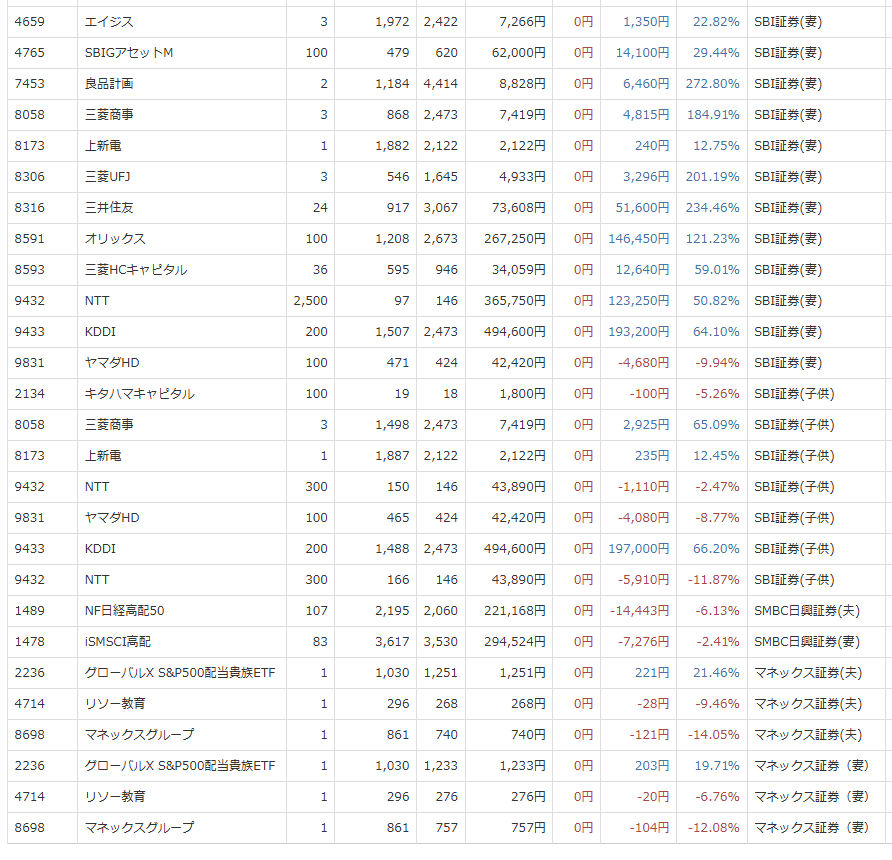Click the -4,680円 loss for ヤマダHD
Screen dimensions: 892x860
pyautogui.click(x=643, y=363)
